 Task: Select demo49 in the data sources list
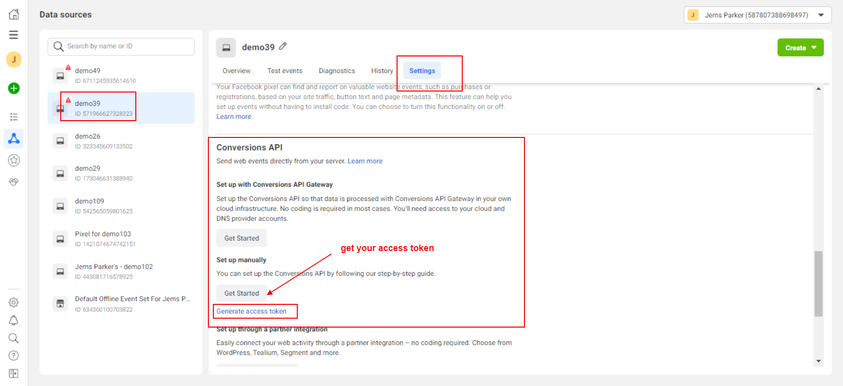pos(121,75)
